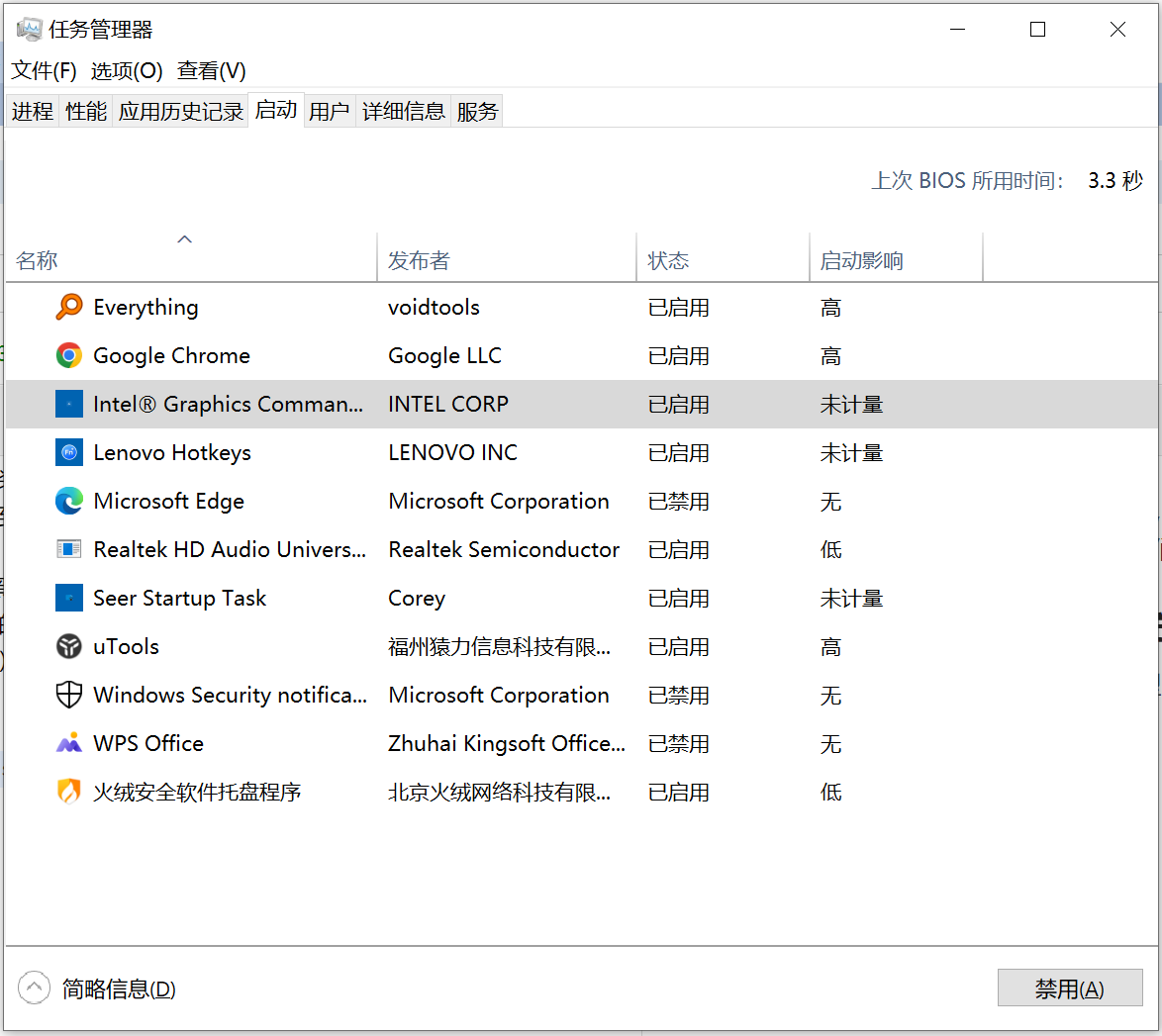Image resolution: width=1162 pixels, height=1036 pixels.
Task: Click the LENOVO INC publisher cell
Action: pos(452,452)
